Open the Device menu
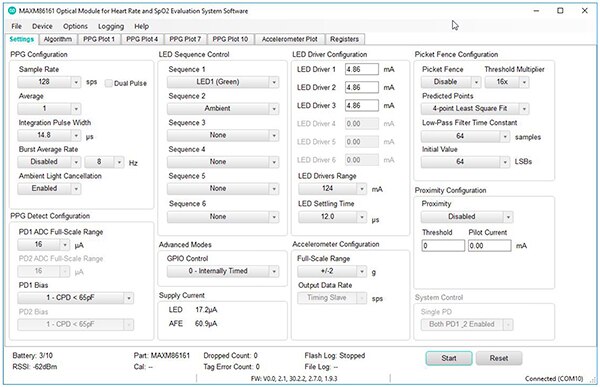Screen dimensions: 600x387 pyautogui.click(x=42, y=26)
